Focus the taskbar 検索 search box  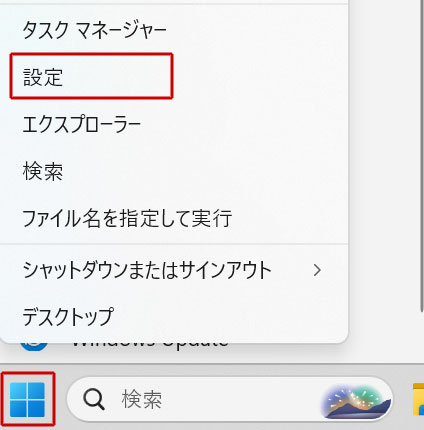(230, 399)
